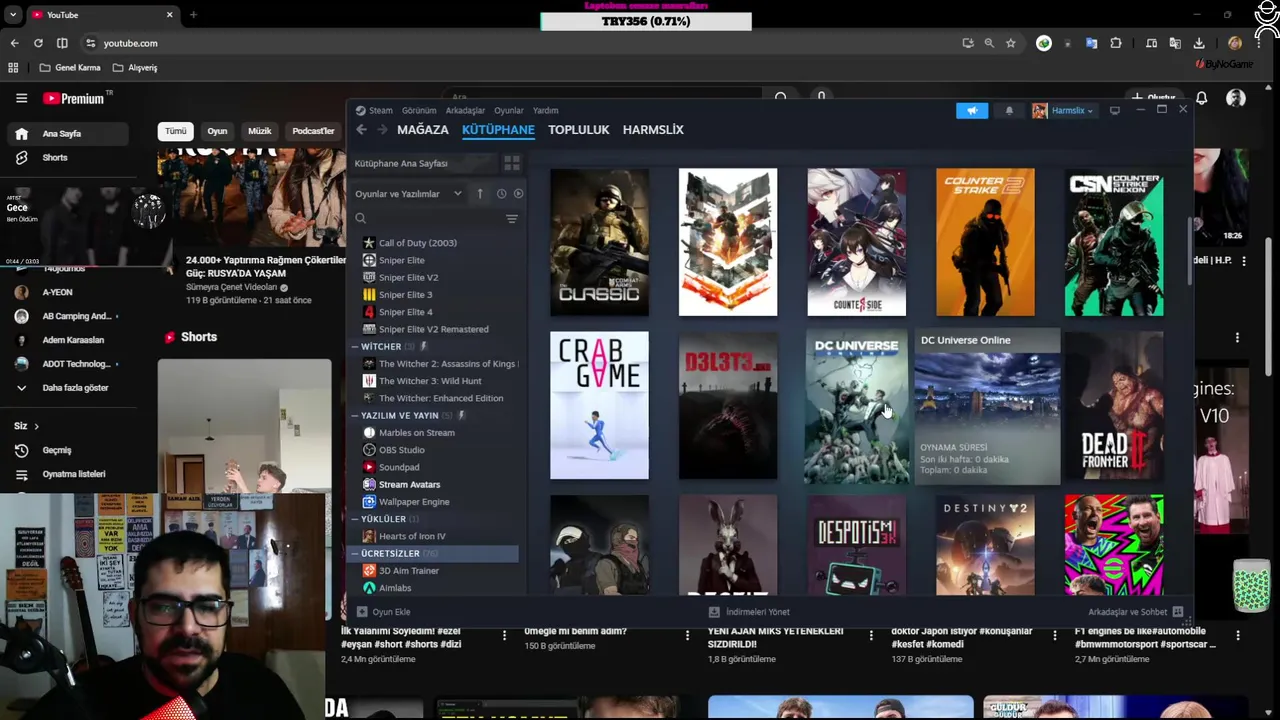Open HARMSLİX profile tab in Steam

click(653, 130)
